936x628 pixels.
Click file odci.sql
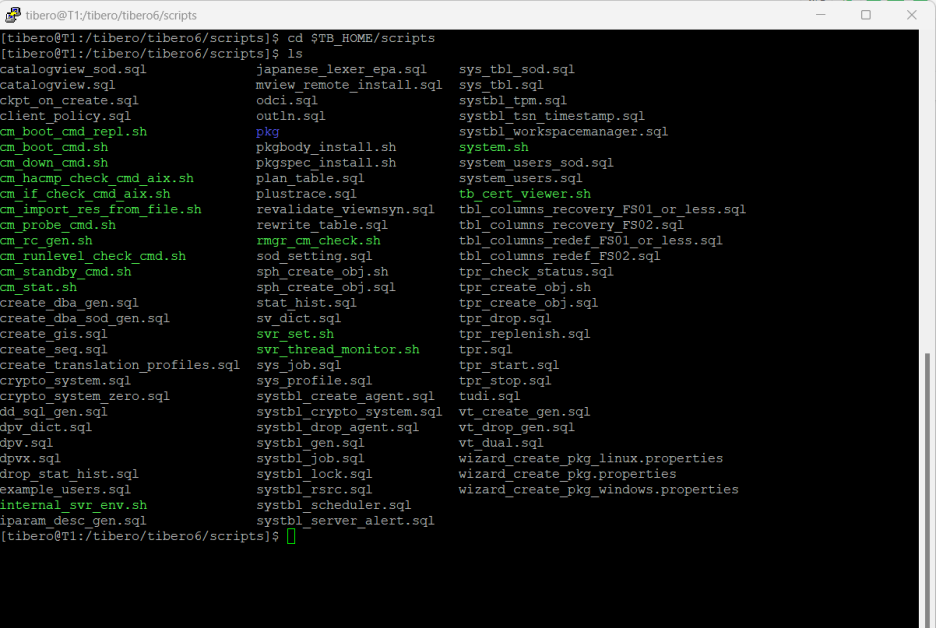pyautogui.click(x=287, y=100)
